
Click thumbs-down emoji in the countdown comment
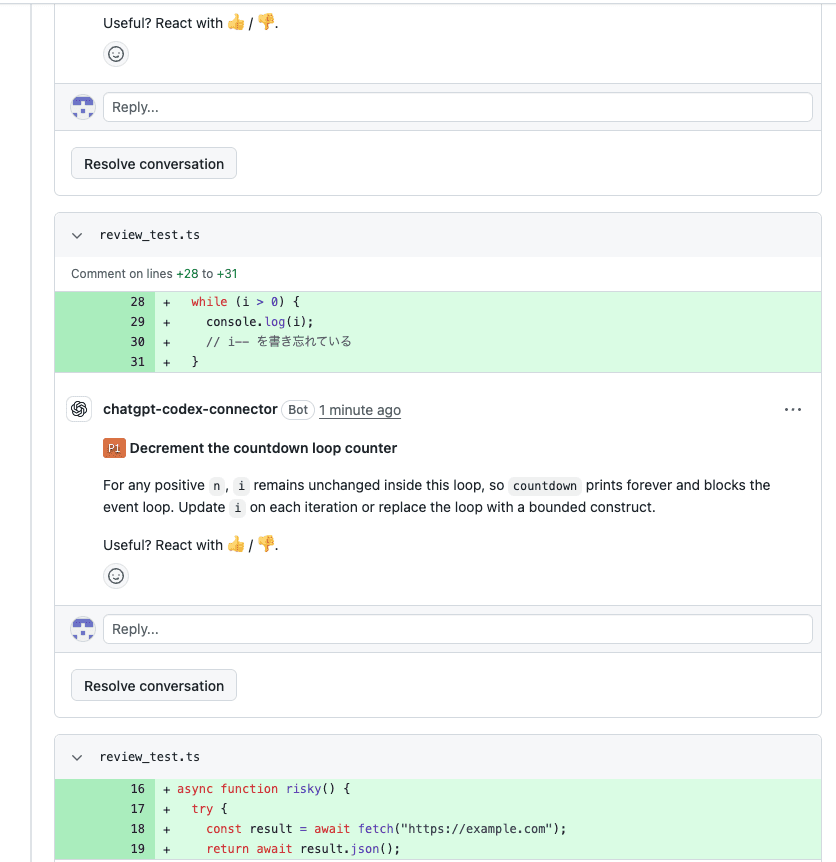pyautogui.click(x=266, y=544)
